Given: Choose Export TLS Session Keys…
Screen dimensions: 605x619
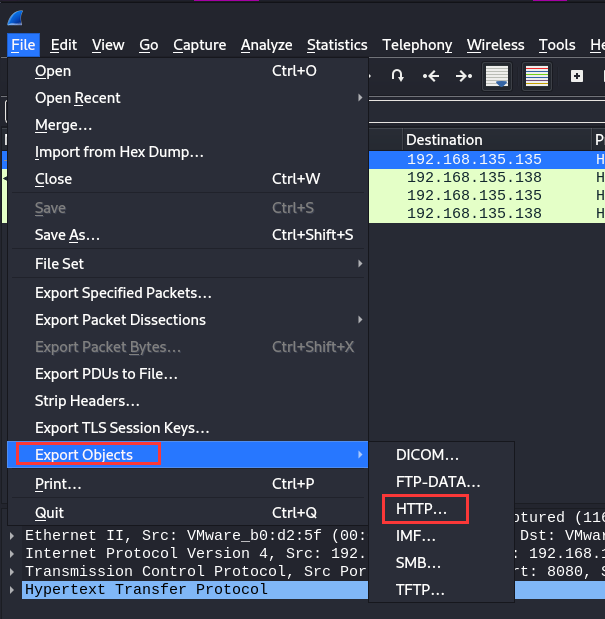Looking at the screenshot, I should (x=188, y=428).
